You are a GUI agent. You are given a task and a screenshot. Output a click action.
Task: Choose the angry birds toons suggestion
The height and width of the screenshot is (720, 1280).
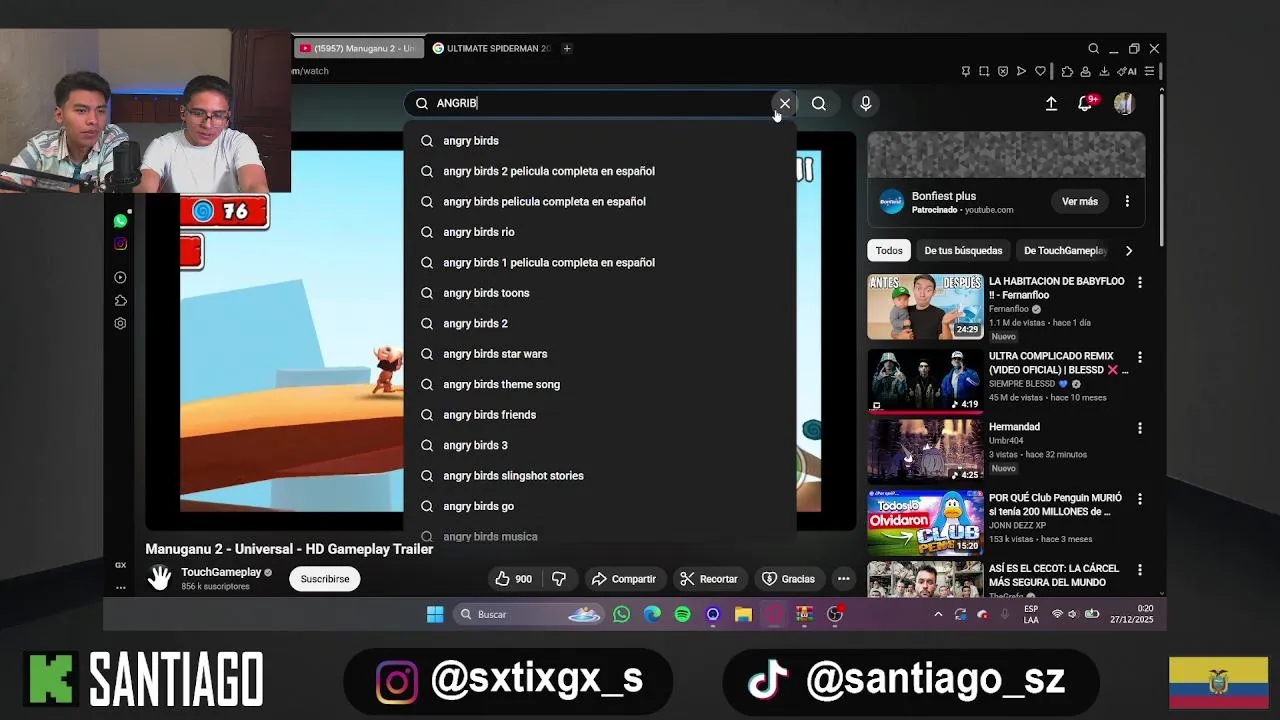coord(600,293)
